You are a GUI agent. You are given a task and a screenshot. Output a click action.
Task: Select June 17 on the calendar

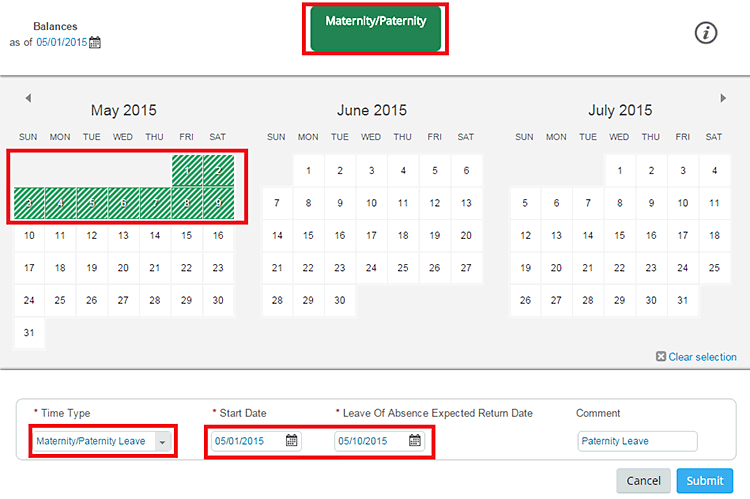(x=371, y=236)
